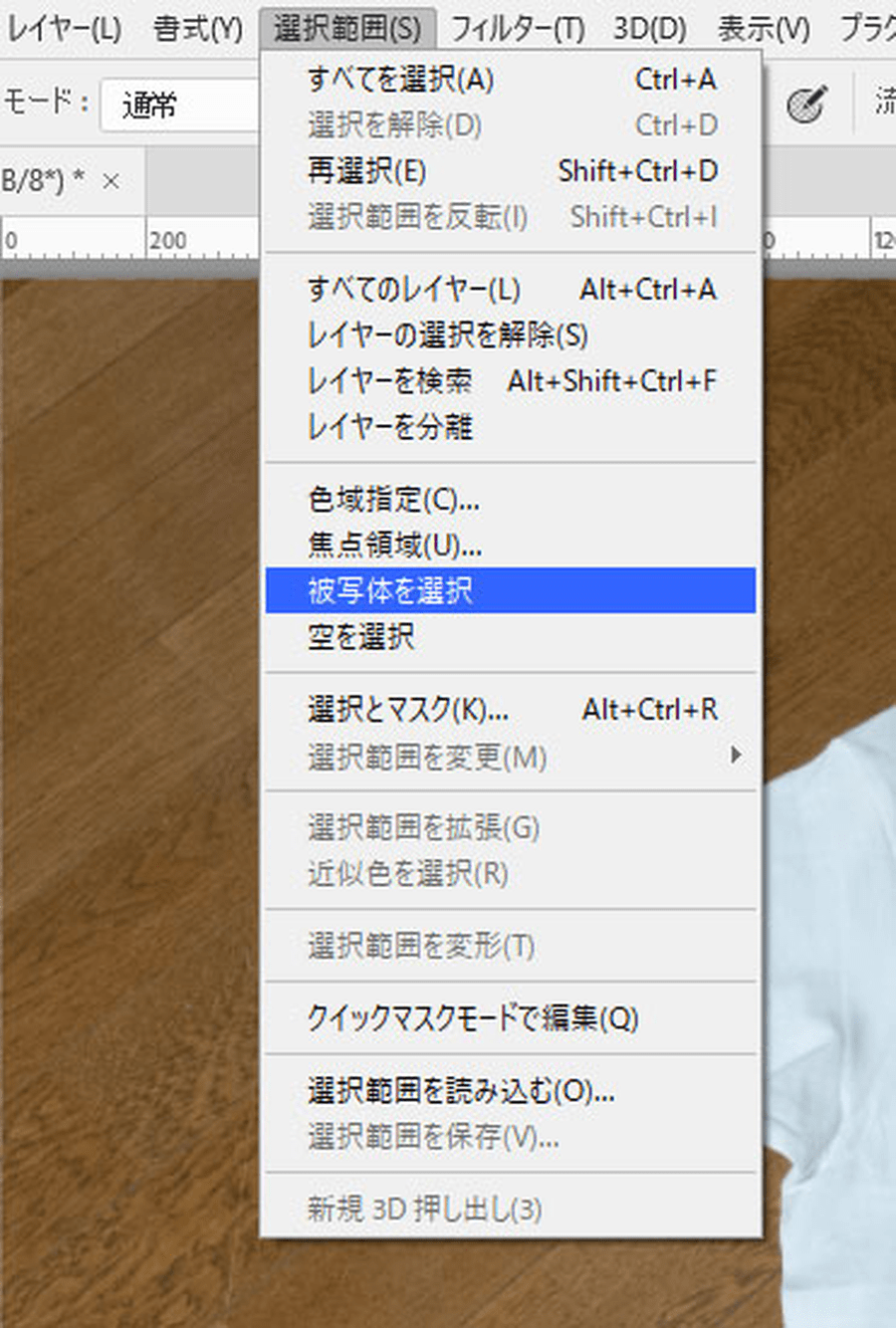Expand 選択範囲を変更(M) submenu arrow
This screenshot has height=1328, width=896.
[736, 756]
